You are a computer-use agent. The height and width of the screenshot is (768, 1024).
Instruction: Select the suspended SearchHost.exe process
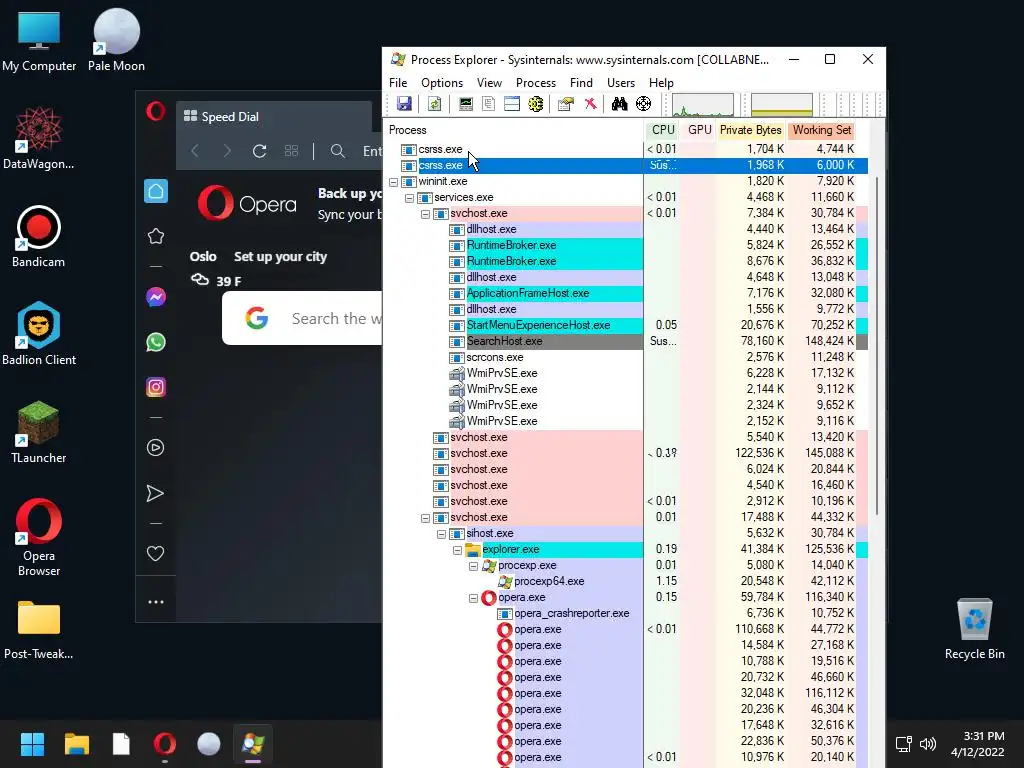(504, 341)
